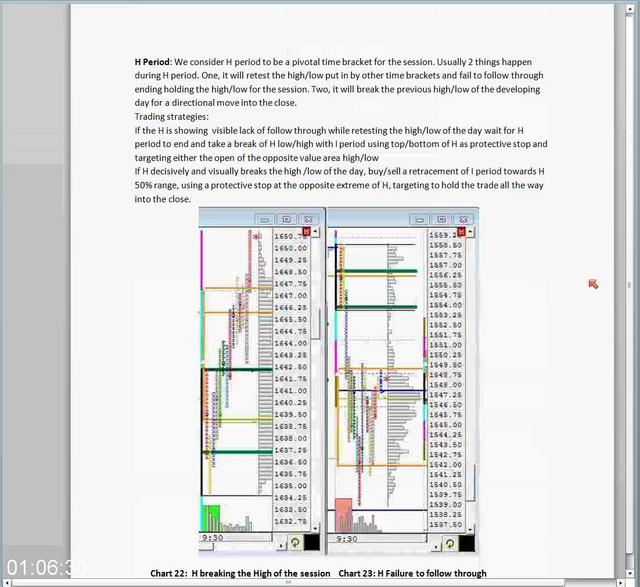
Task: Click the black square below Chart 22
Action: [x=312, y=543]
